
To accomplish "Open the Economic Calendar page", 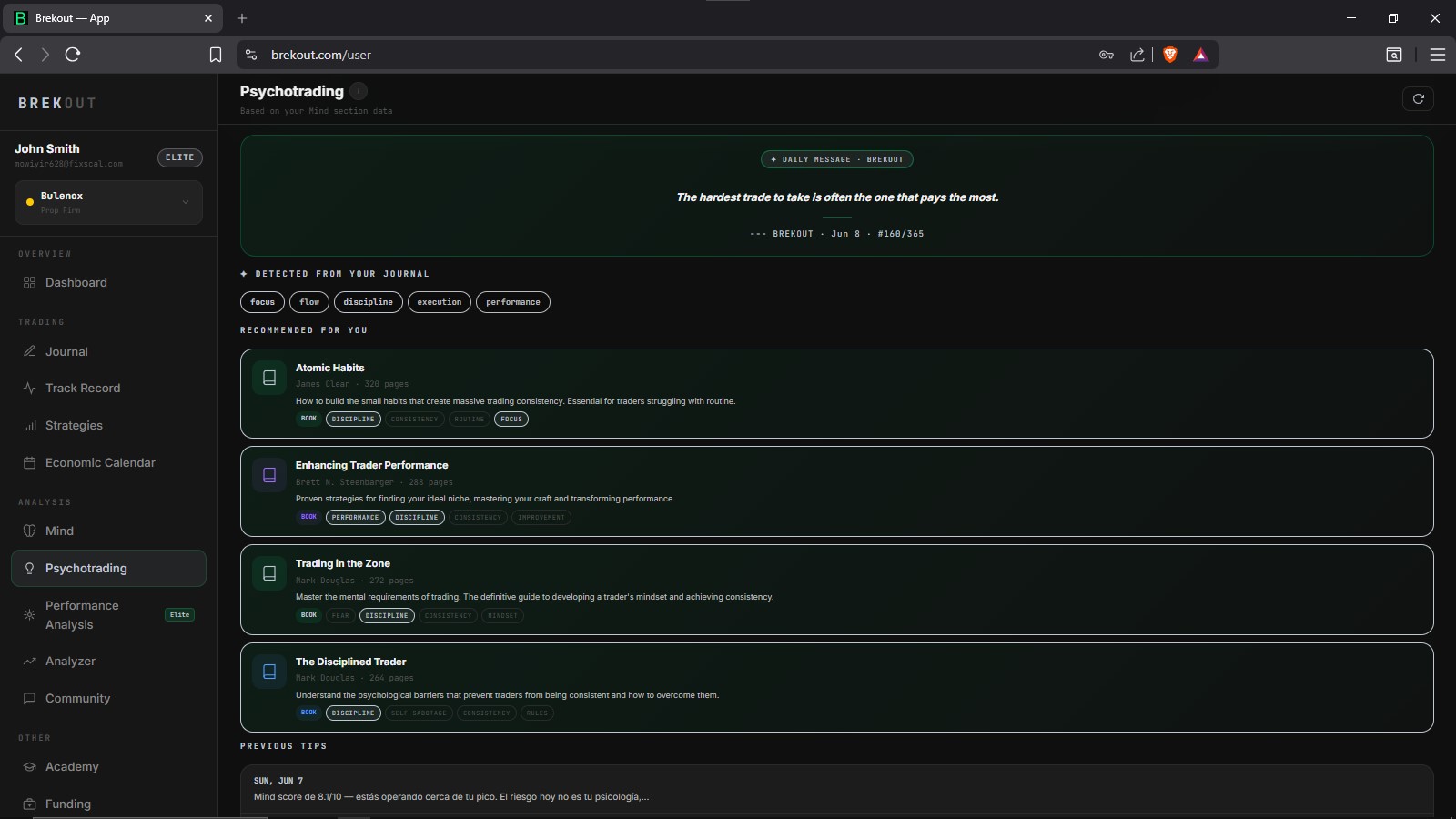I will click(x=100, y=463).
